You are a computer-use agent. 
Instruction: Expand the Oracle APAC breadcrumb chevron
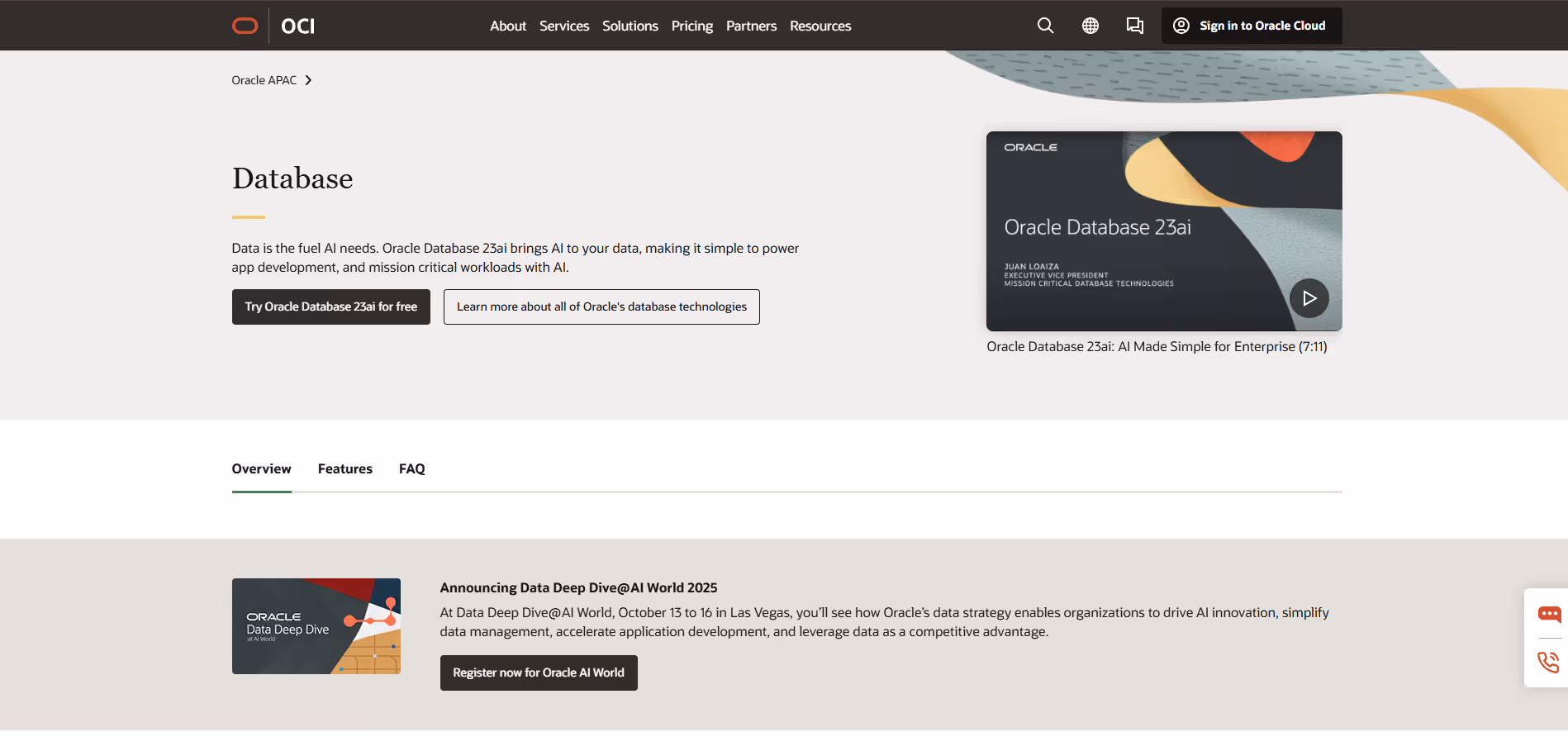pos(308,79)
